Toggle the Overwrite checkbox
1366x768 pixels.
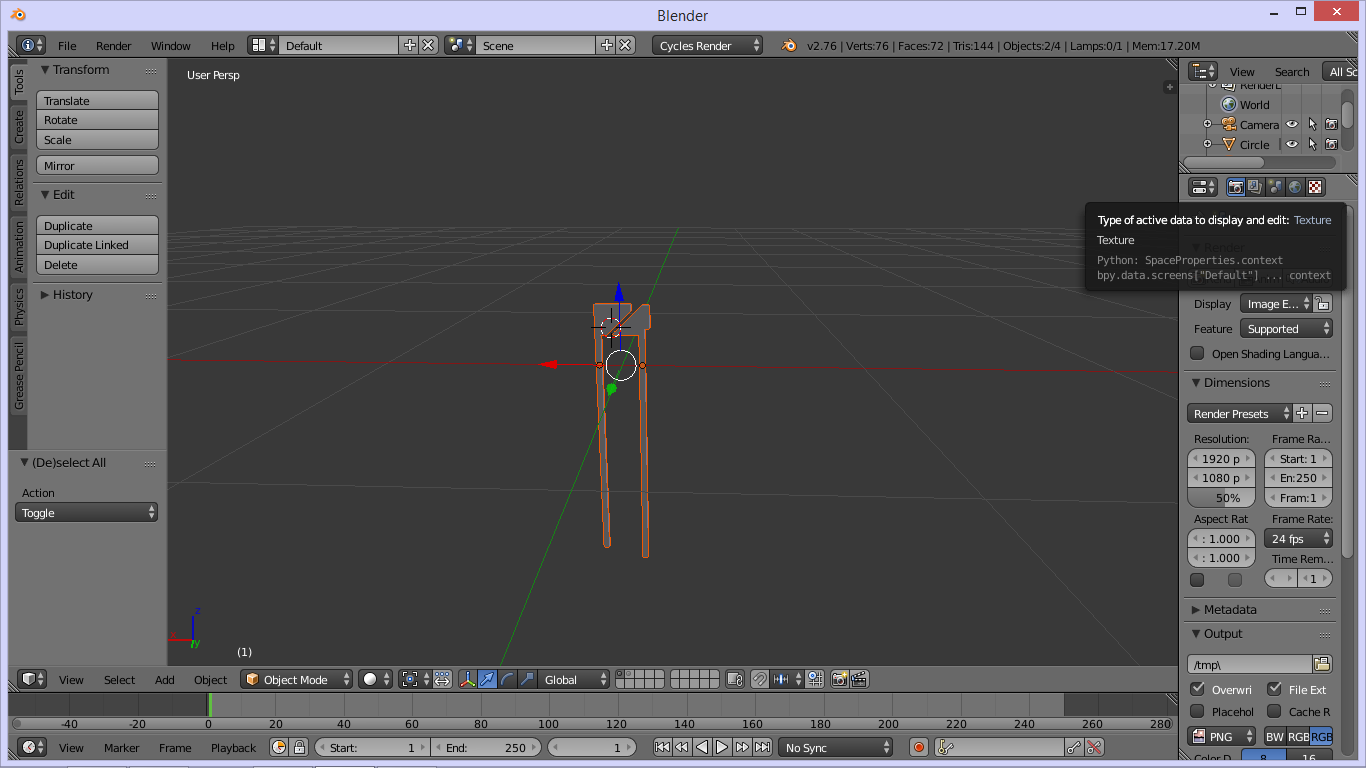click(x=1197, y=689)
